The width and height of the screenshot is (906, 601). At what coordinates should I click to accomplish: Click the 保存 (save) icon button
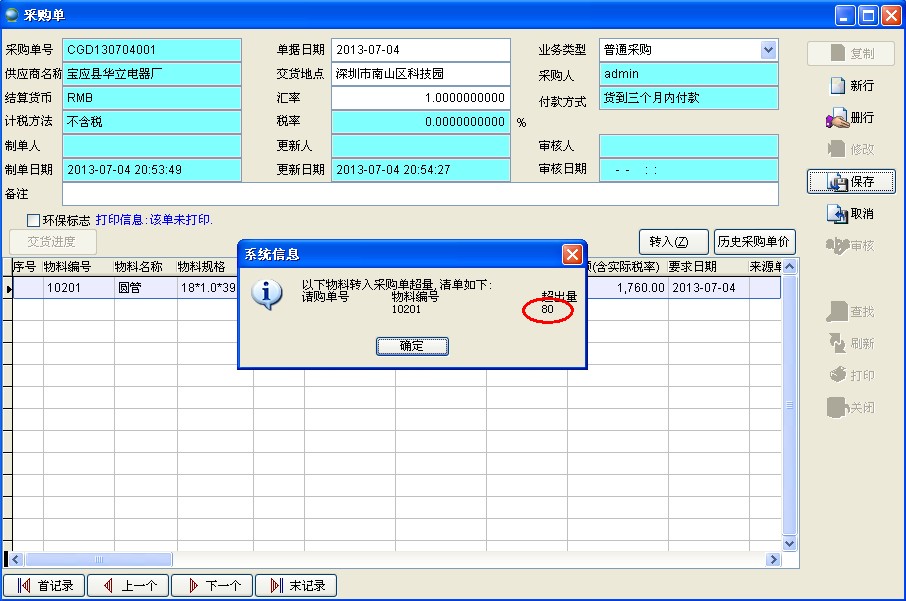(851, 182)
